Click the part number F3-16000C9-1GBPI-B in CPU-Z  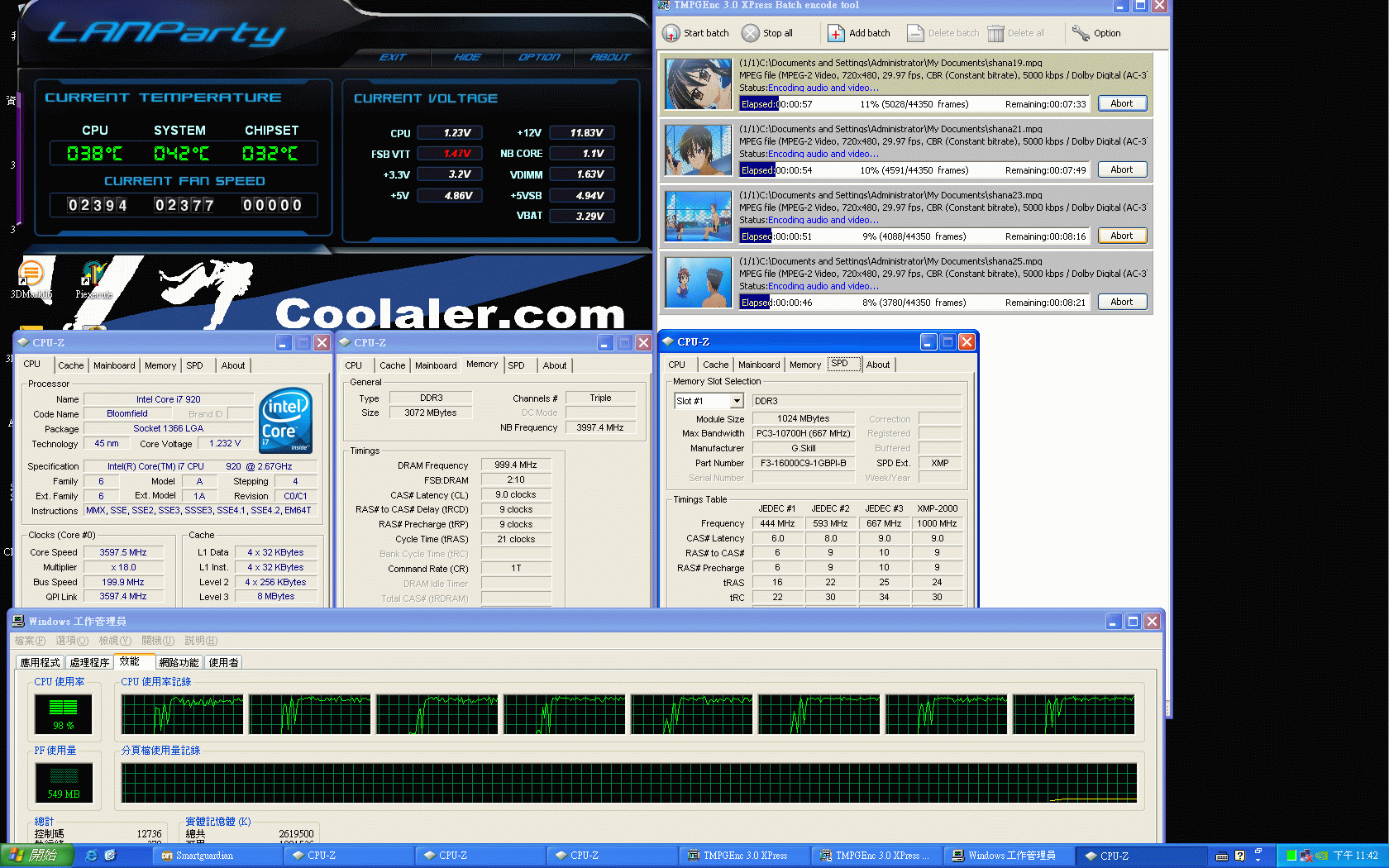click(x=803, y=463)
